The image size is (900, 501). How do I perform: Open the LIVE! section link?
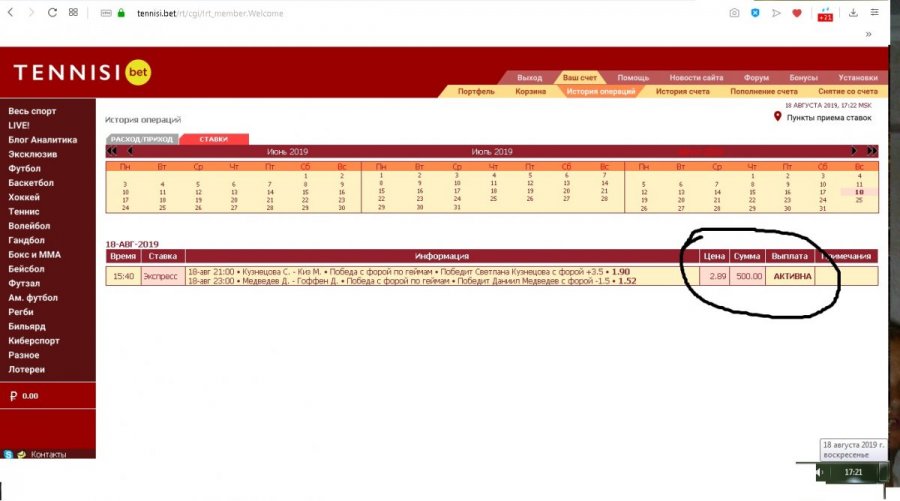coord(19,125)
